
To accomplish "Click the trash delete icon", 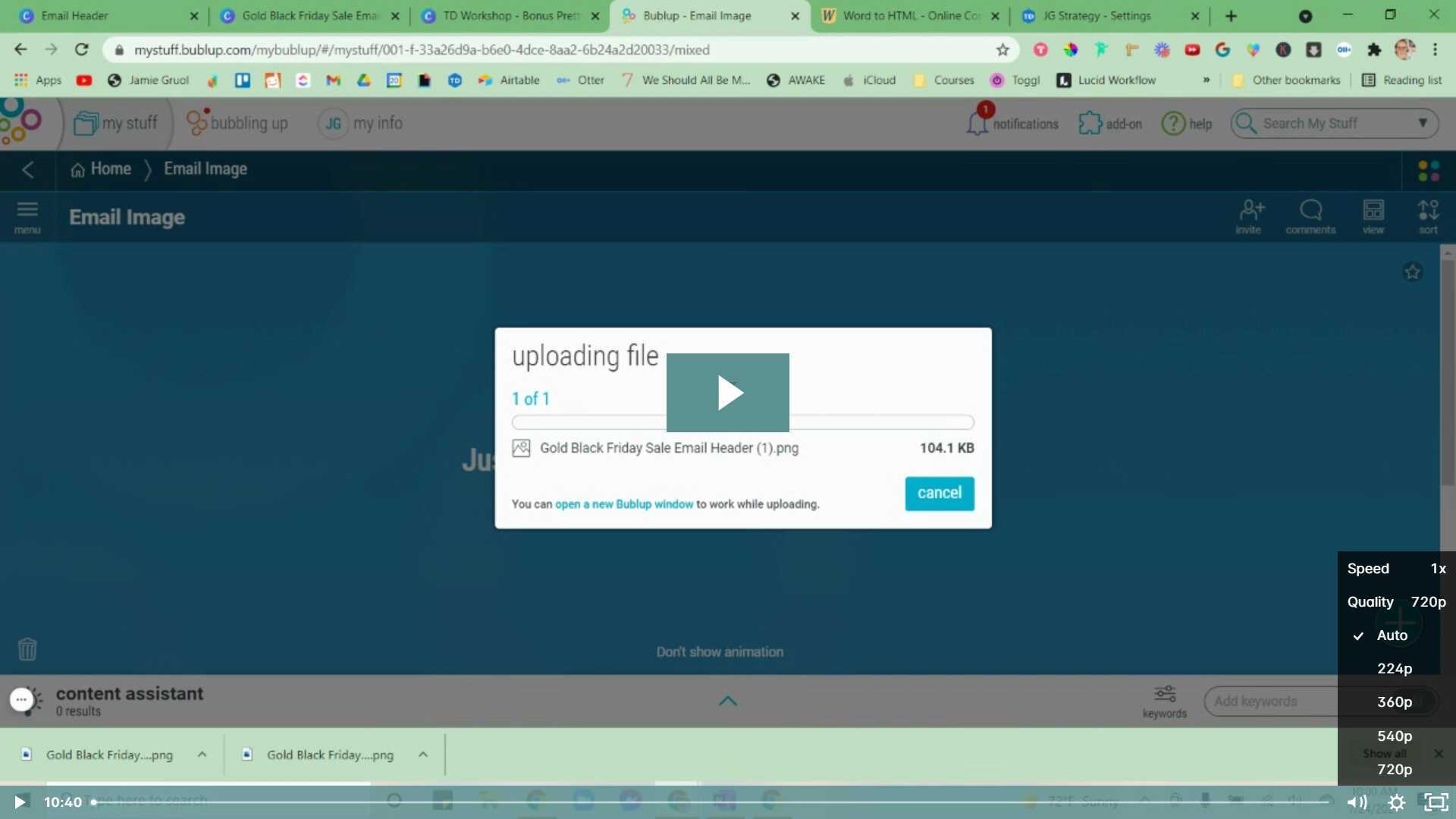I will 27,649.
